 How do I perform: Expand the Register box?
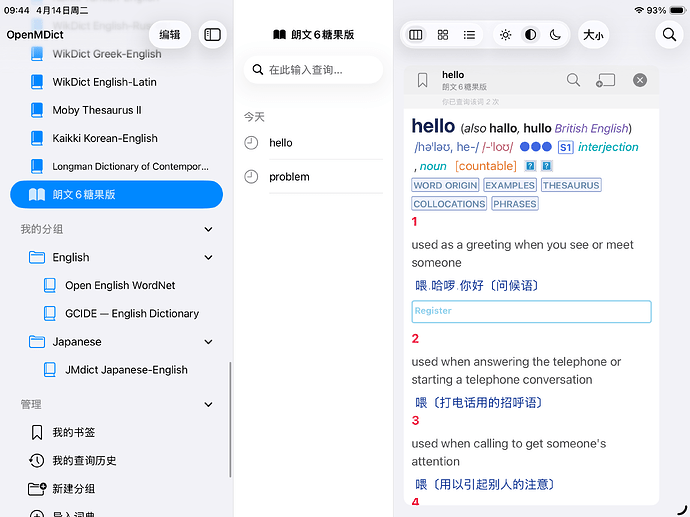pyautogui.click(x=531, y=312)
